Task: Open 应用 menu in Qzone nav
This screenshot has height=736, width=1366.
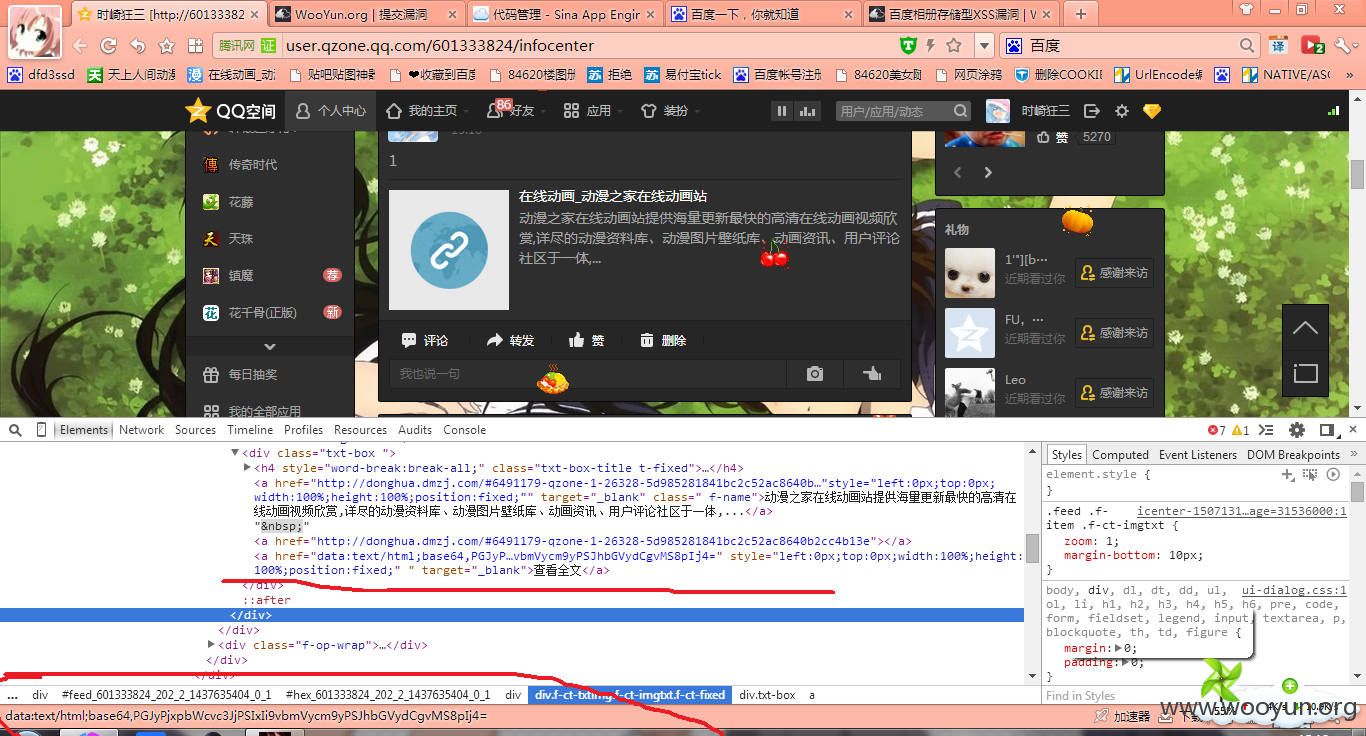Action: 587,111
